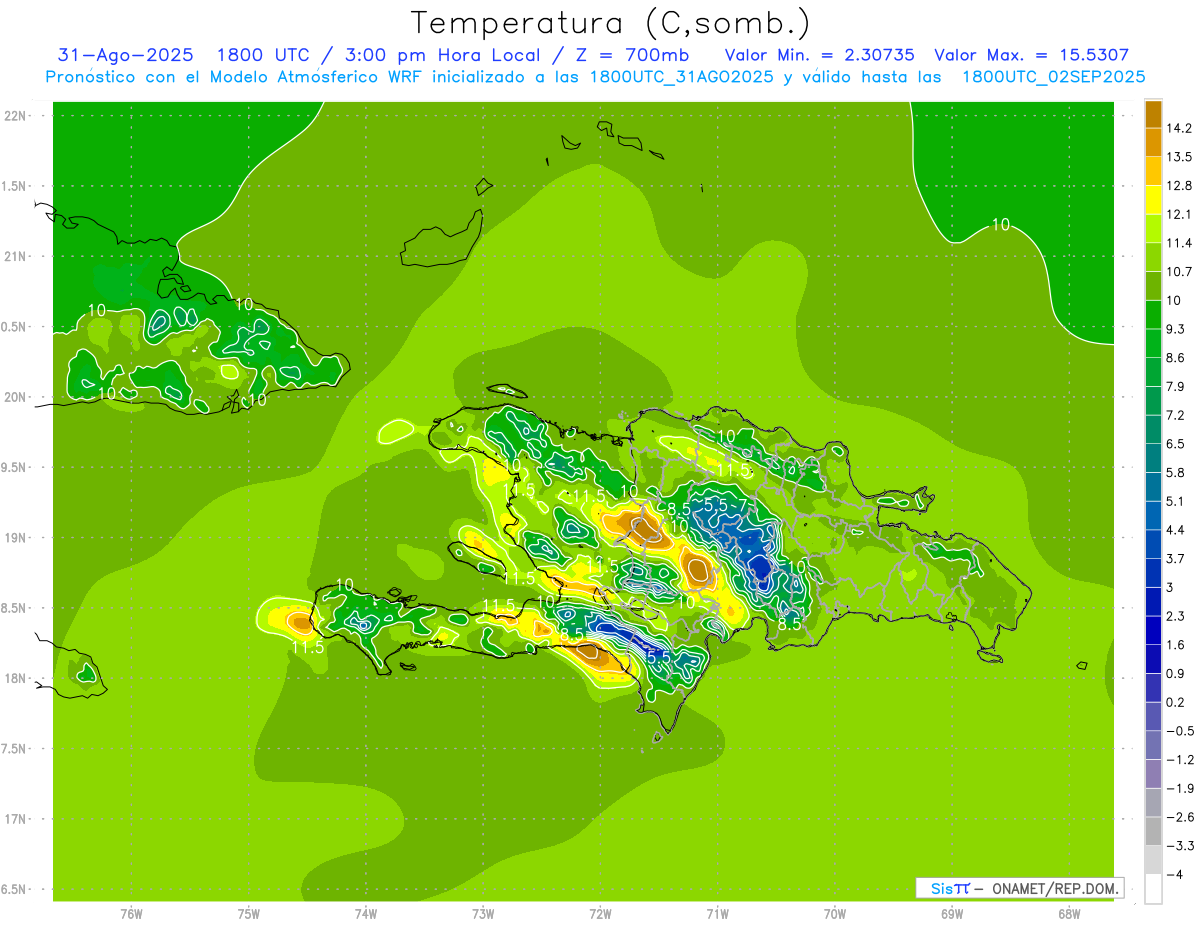Click legend value 6.5 on color scale

tap(1175, 443)
